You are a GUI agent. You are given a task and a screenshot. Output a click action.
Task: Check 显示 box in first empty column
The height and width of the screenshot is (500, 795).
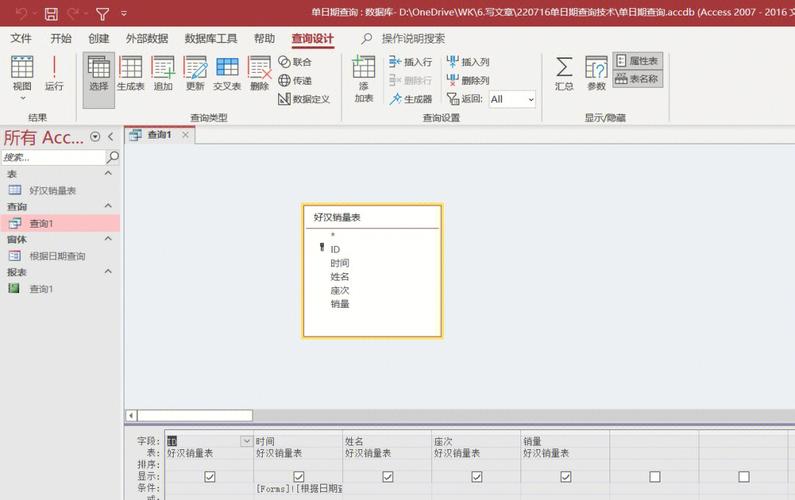coord(655,477)
